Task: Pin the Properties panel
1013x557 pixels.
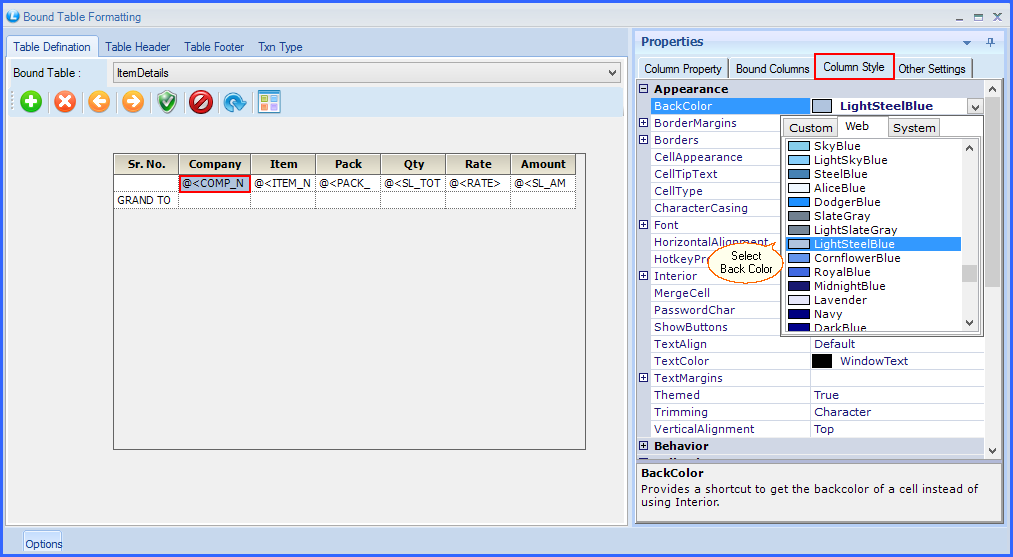Action: 990,42
